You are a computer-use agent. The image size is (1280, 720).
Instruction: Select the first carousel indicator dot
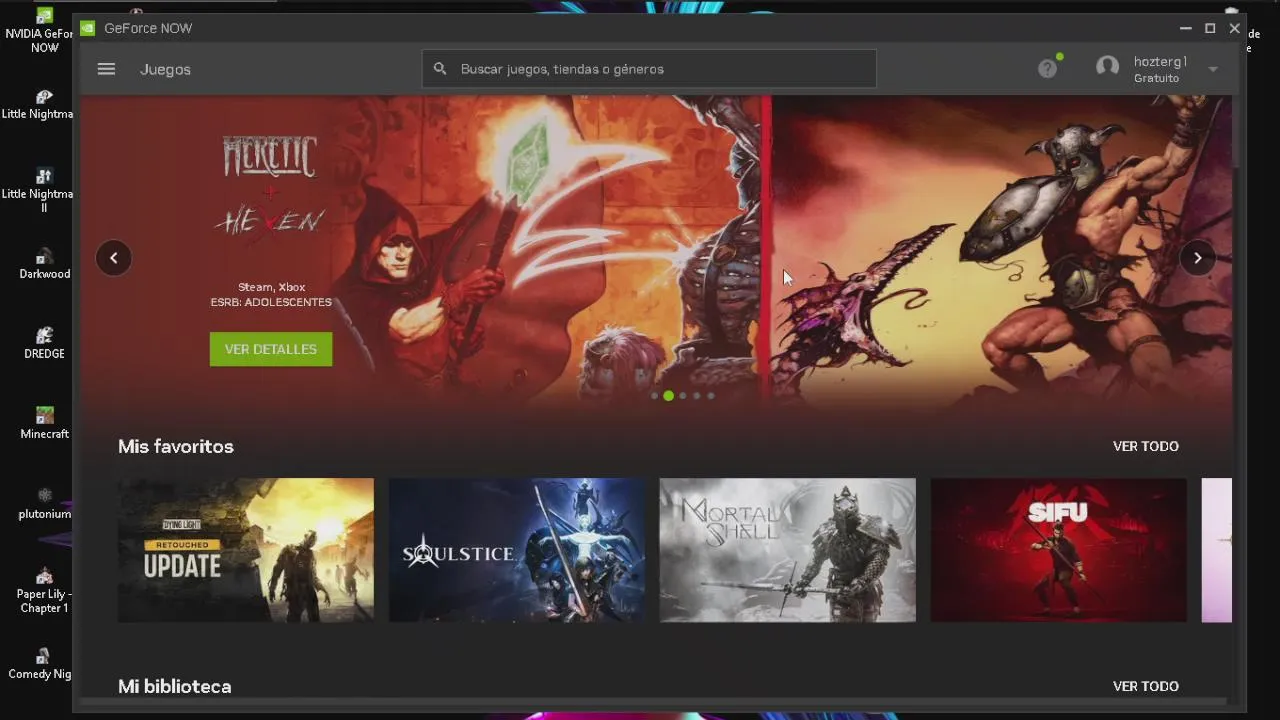654,396
